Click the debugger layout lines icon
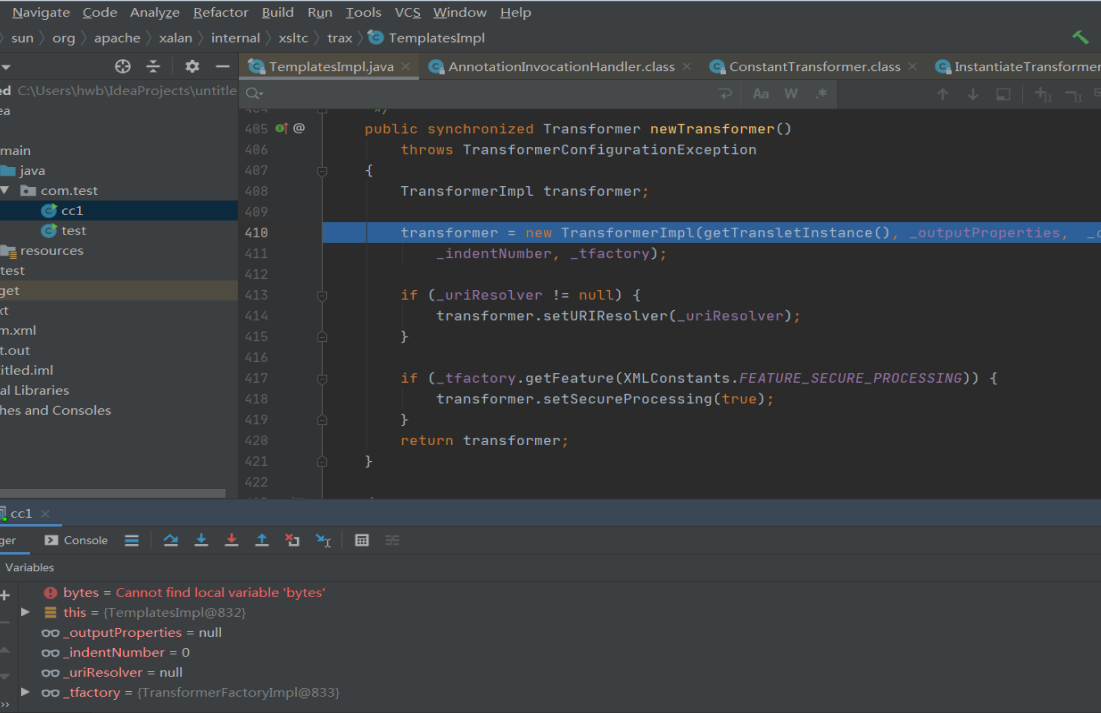Screen dimensions: 1101x713 point(131,540)
